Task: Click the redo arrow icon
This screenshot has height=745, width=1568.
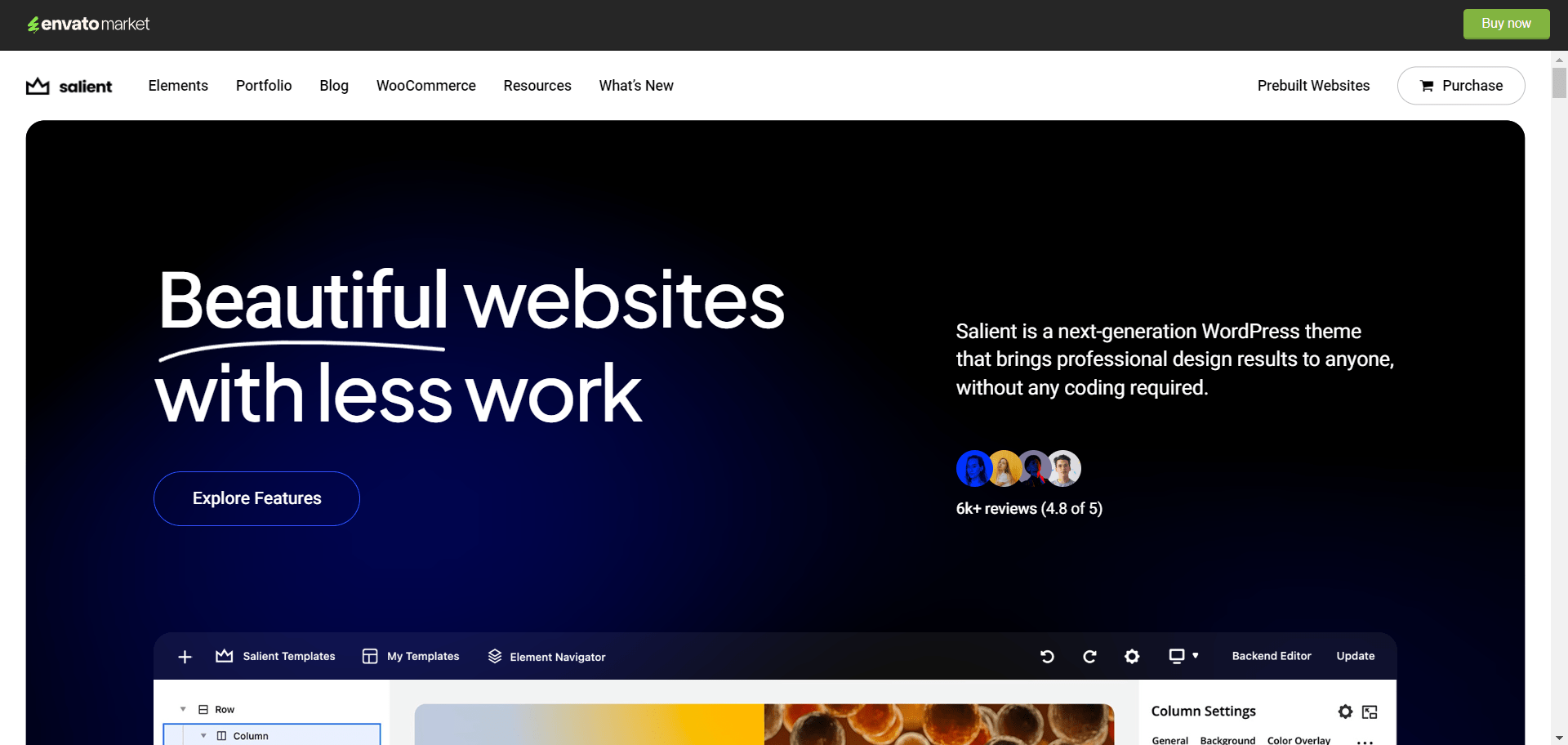Action: coord(1089,656)
